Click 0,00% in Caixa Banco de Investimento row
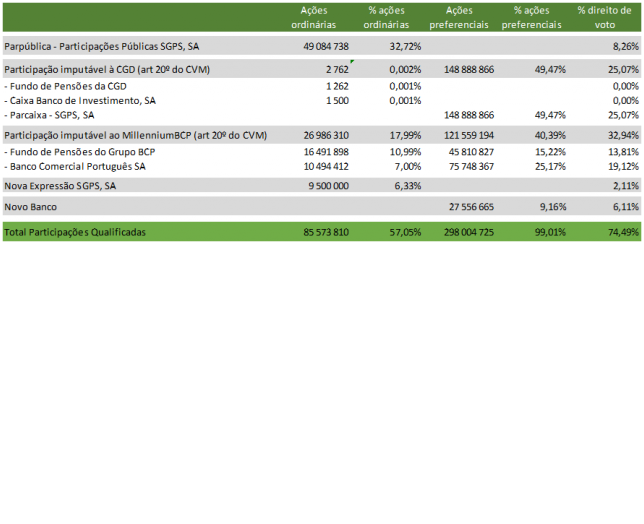Screen dimensions: 644x524 [x=626, y=101]
